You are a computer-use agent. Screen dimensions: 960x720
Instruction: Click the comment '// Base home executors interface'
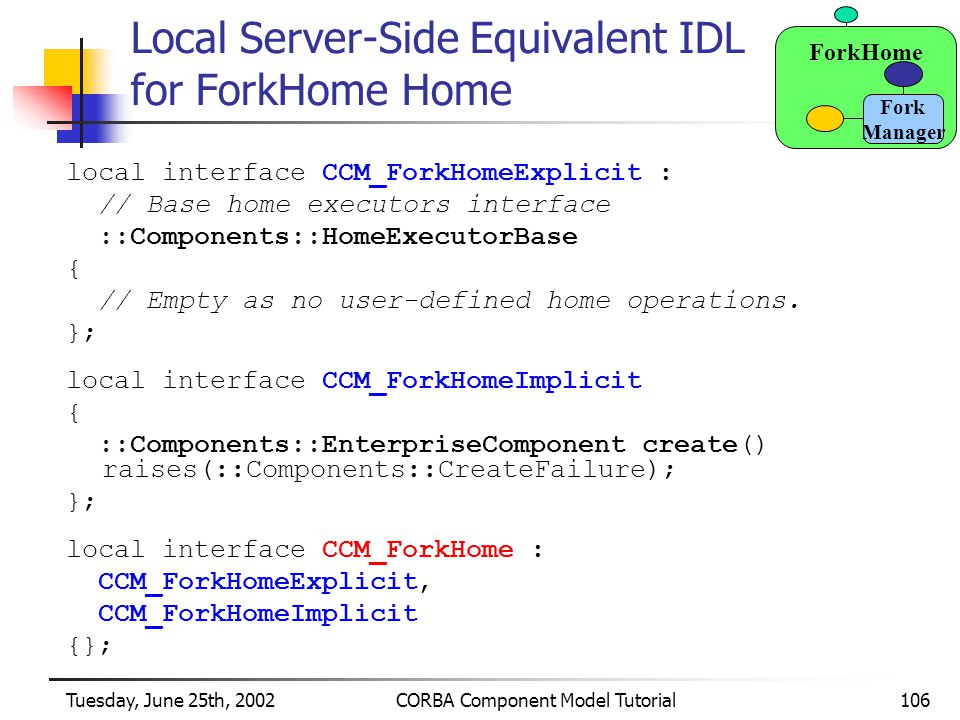(x=355, y=204)
